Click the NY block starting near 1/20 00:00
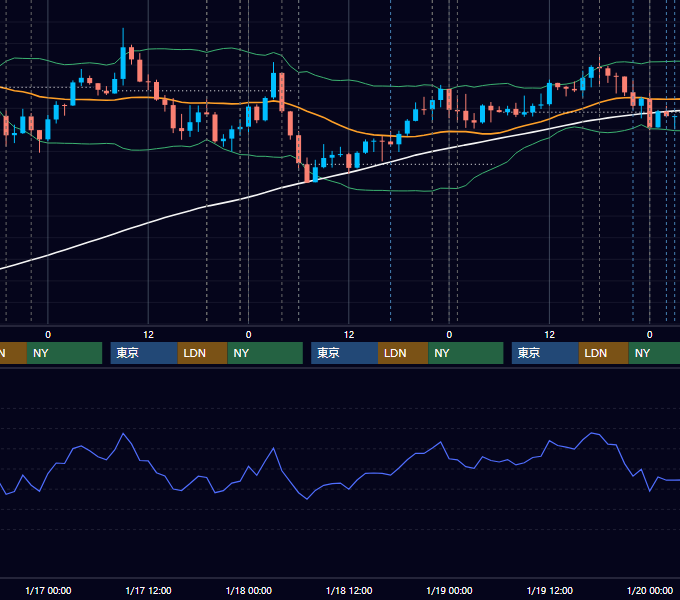The height and width of the screenshot is (600, 680). [654, 353]
